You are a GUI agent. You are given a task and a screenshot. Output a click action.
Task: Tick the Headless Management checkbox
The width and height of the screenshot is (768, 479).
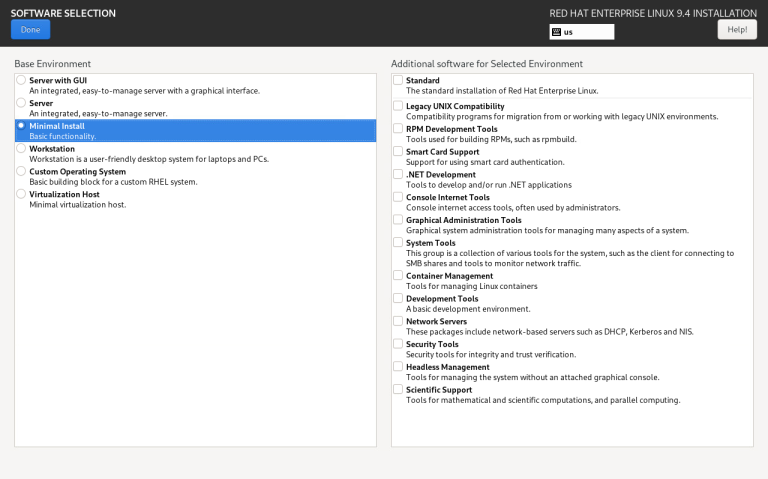[398, 366]
